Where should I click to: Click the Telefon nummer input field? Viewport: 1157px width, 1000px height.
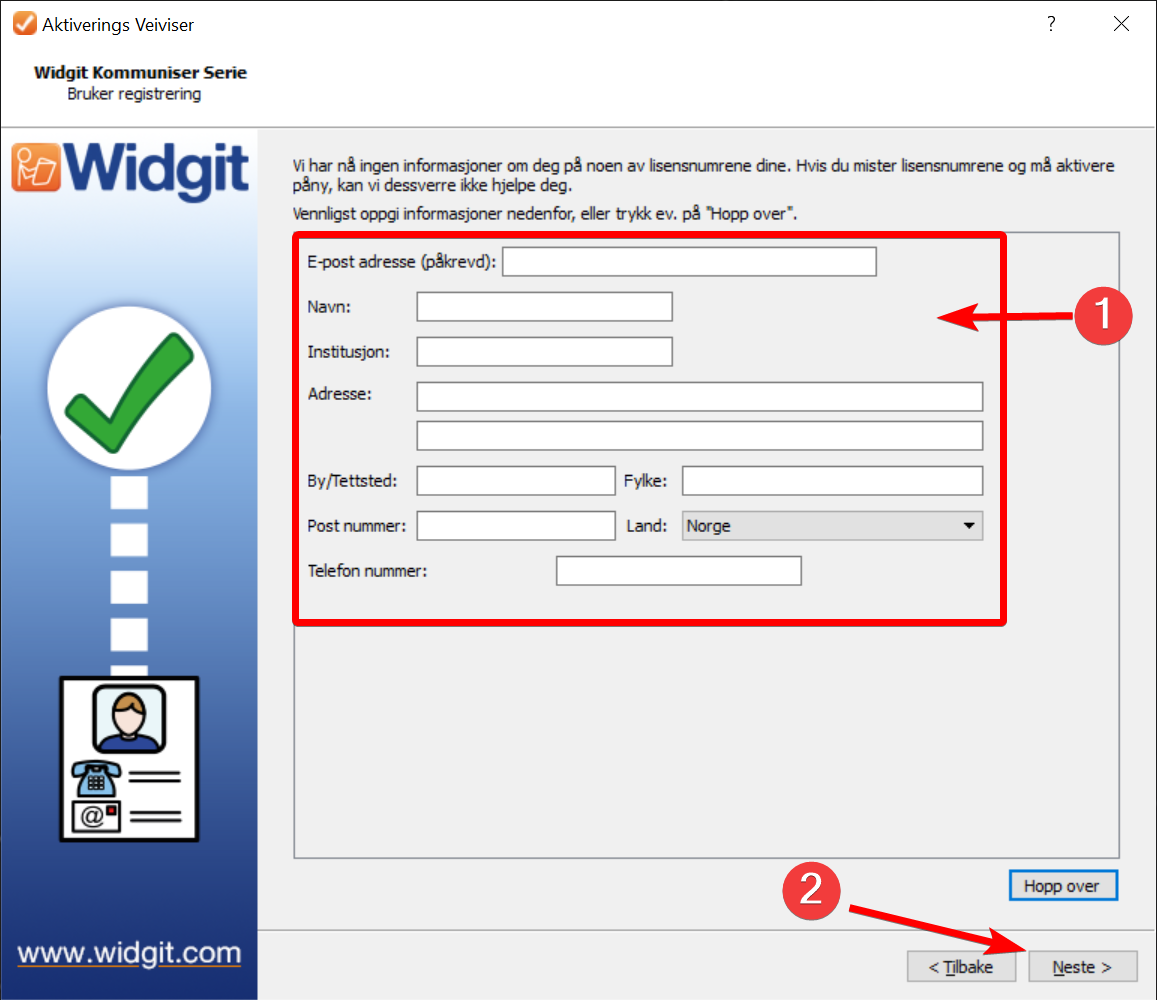[x=679, y=570]
